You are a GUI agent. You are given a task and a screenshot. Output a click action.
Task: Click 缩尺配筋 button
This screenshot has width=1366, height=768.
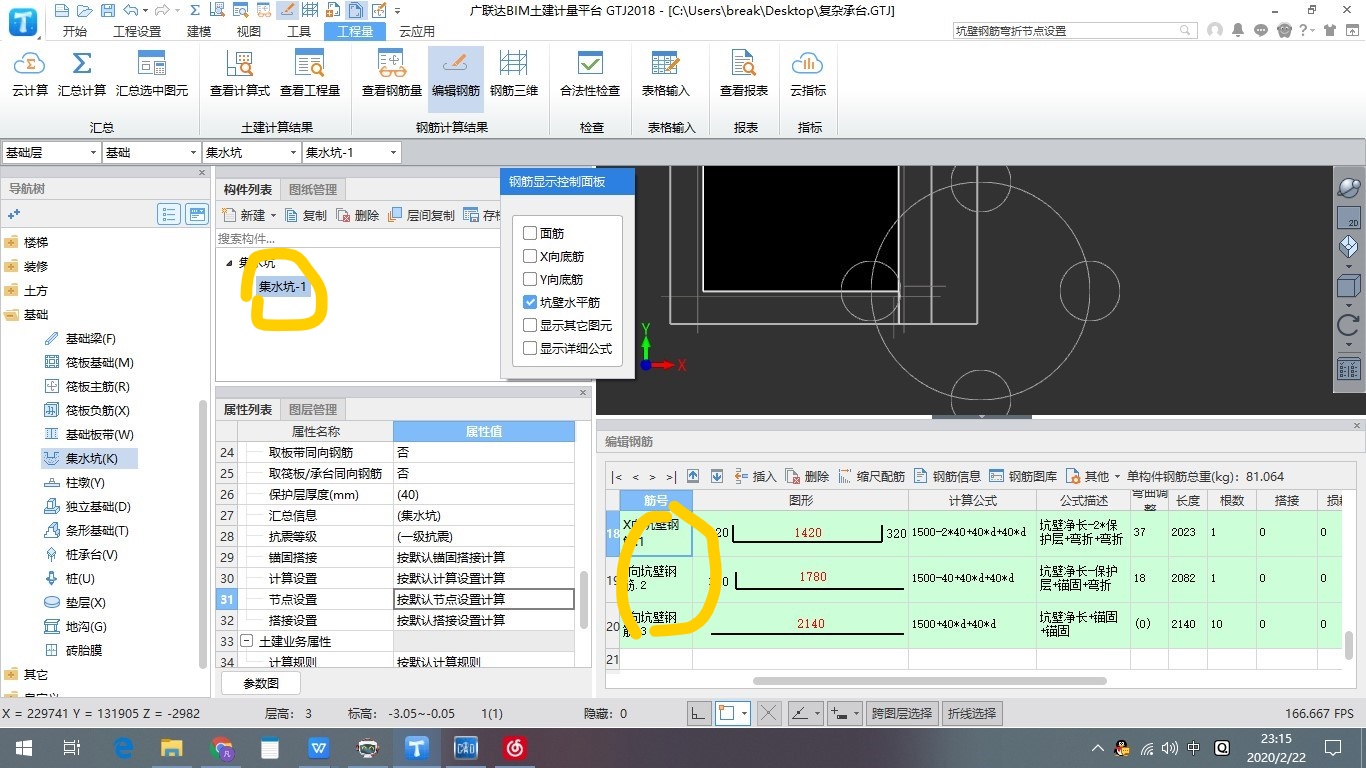click(x=872, y=476)
